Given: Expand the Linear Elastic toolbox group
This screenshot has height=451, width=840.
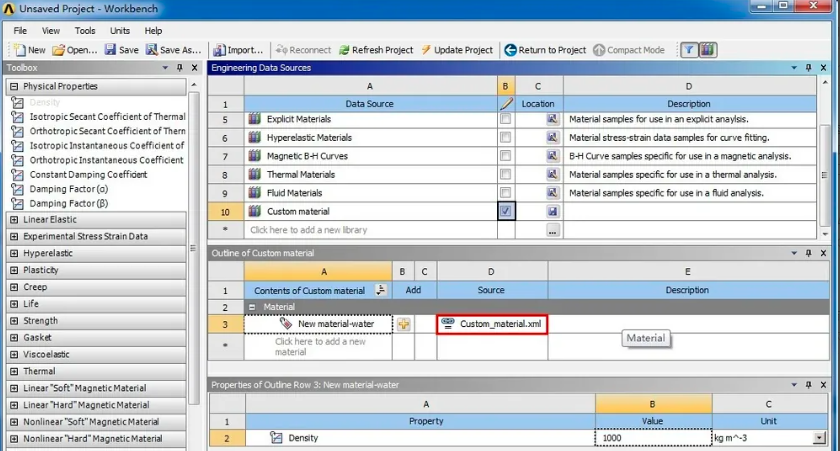Looking at the screenshot, I should coord(14,220).
